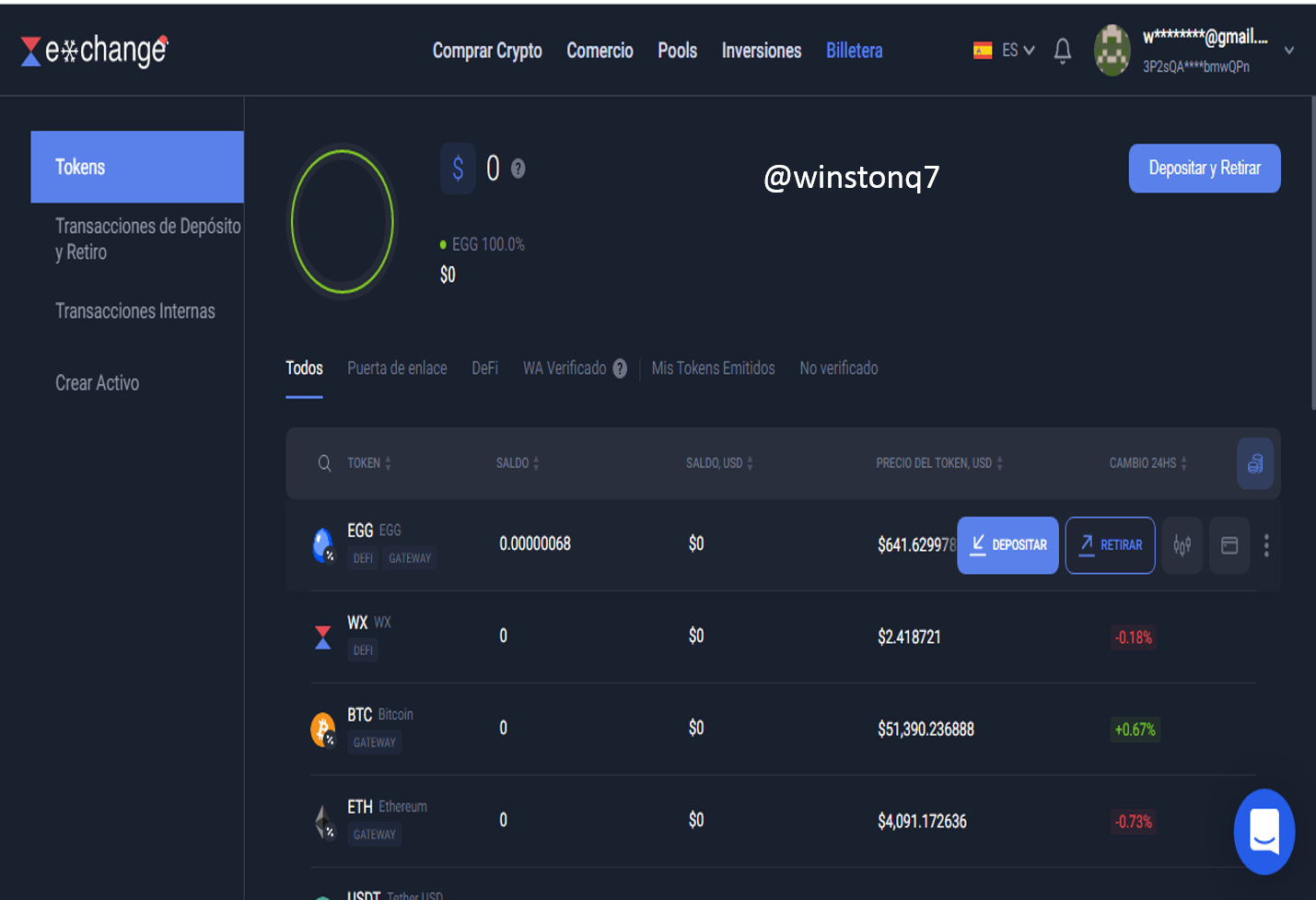Image resolution: width=1316 pixels, height=900 pixels.
Task: Click ETH price $4,091.172636
Action: [x=922, y=822]
